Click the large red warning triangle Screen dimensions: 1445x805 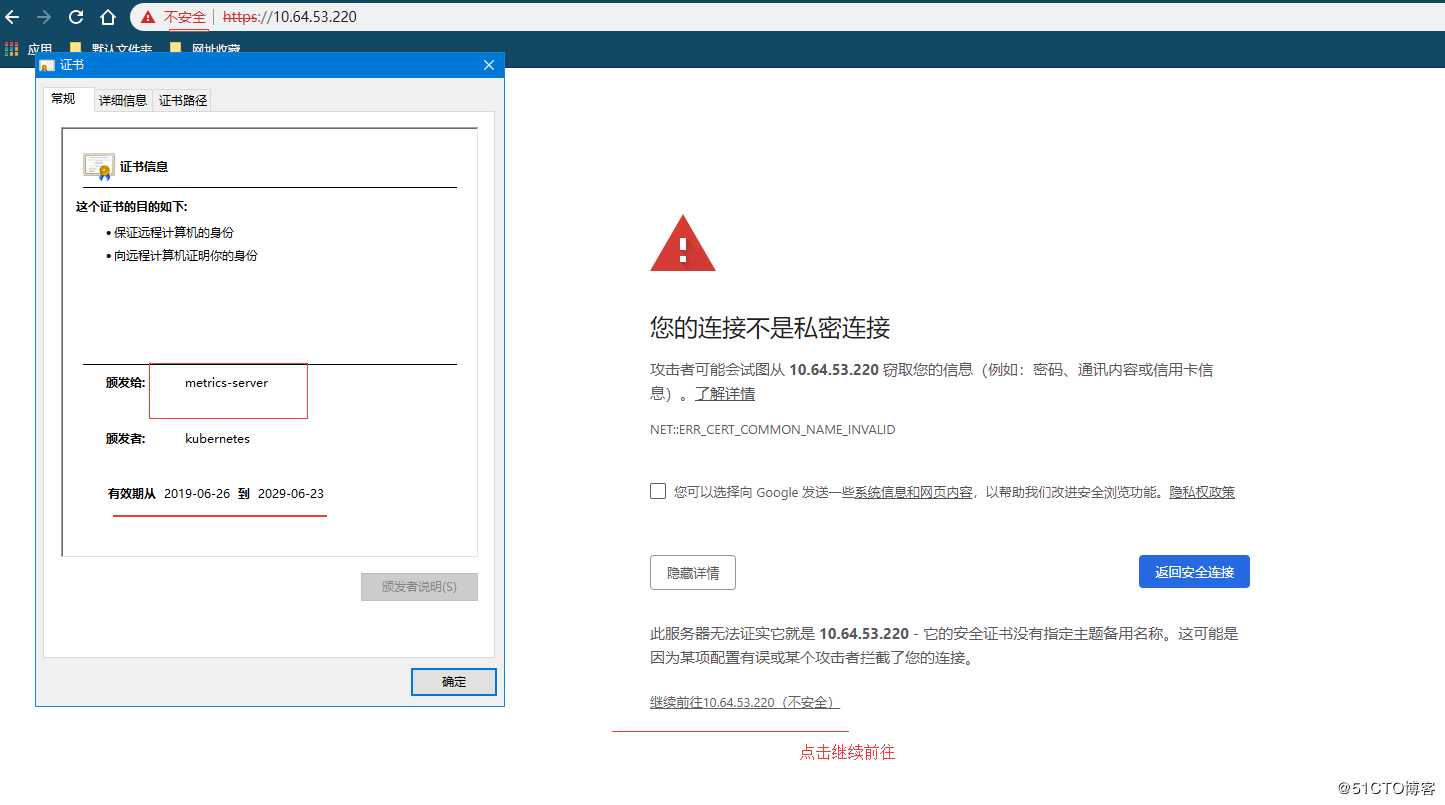pos(683,243)
